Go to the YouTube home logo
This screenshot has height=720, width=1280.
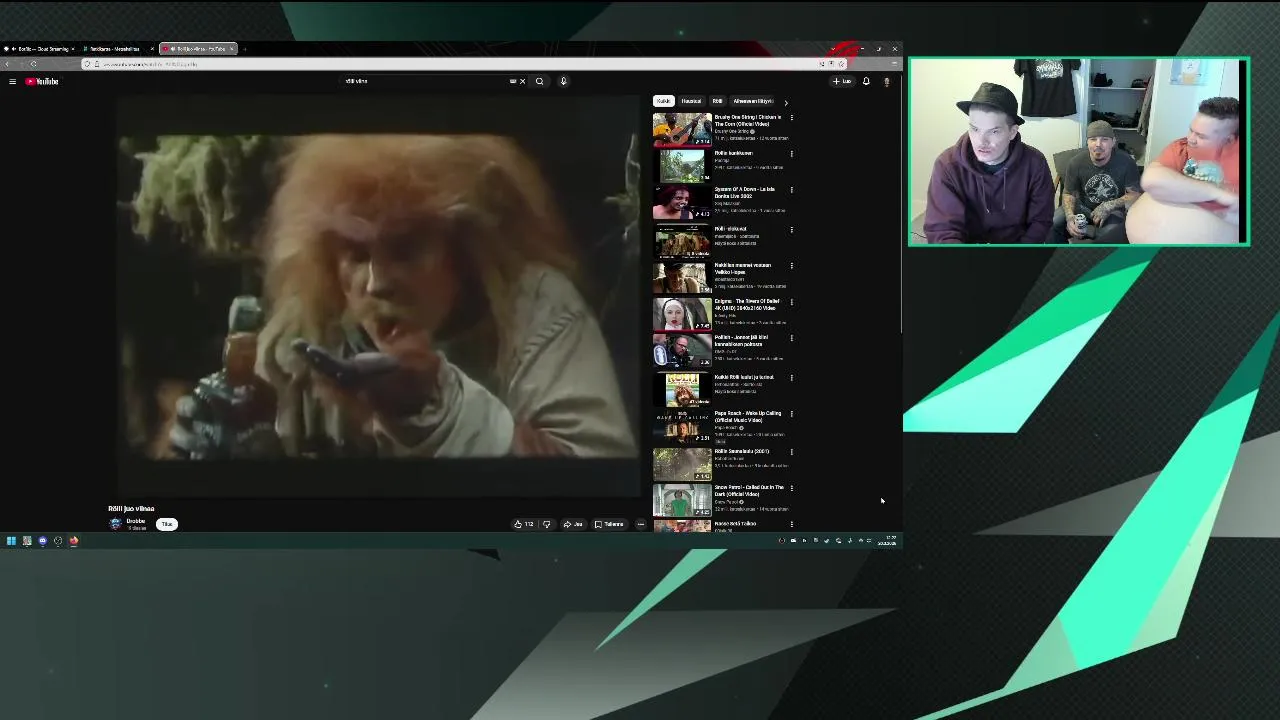(42, 81)
